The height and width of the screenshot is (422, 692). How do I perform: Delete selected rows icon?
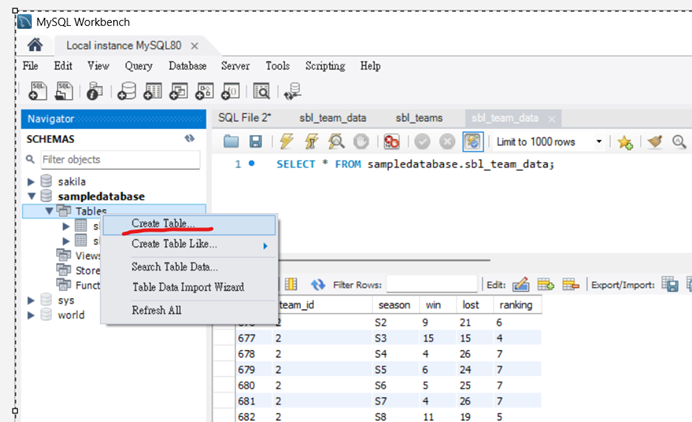click(571, 285)
